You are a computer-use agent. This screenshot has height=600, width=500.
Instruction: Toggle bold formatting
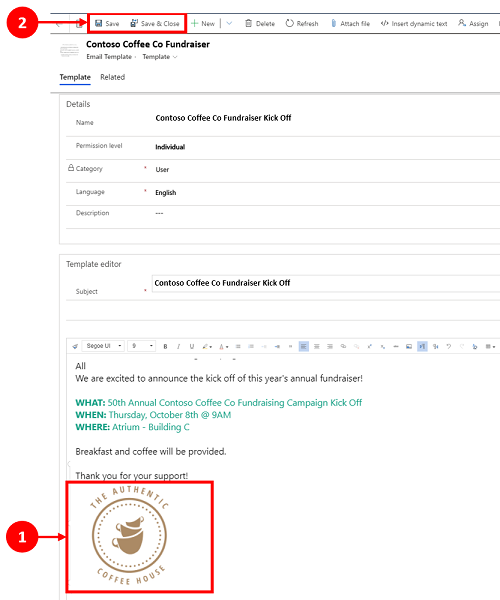(165, 346)
